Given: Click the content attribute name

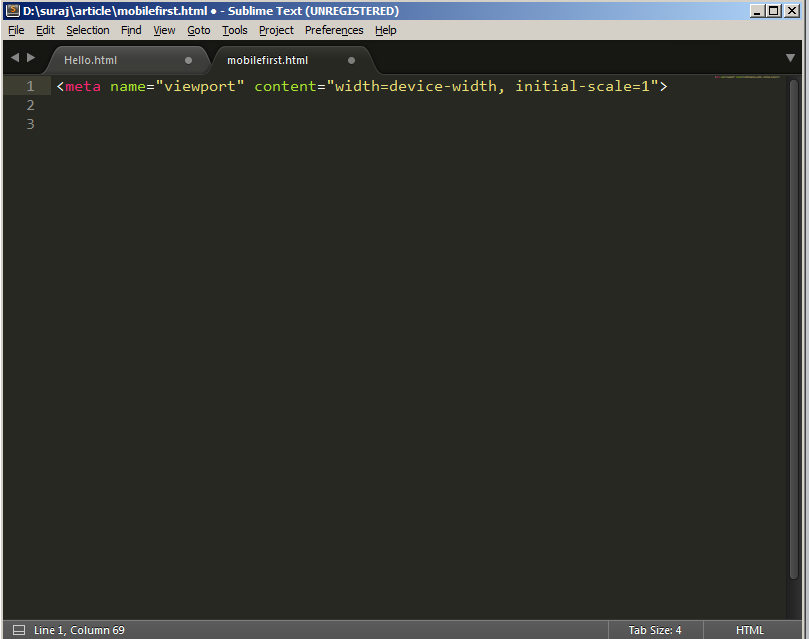Looking at the screenshot, I should coord(285,86).
